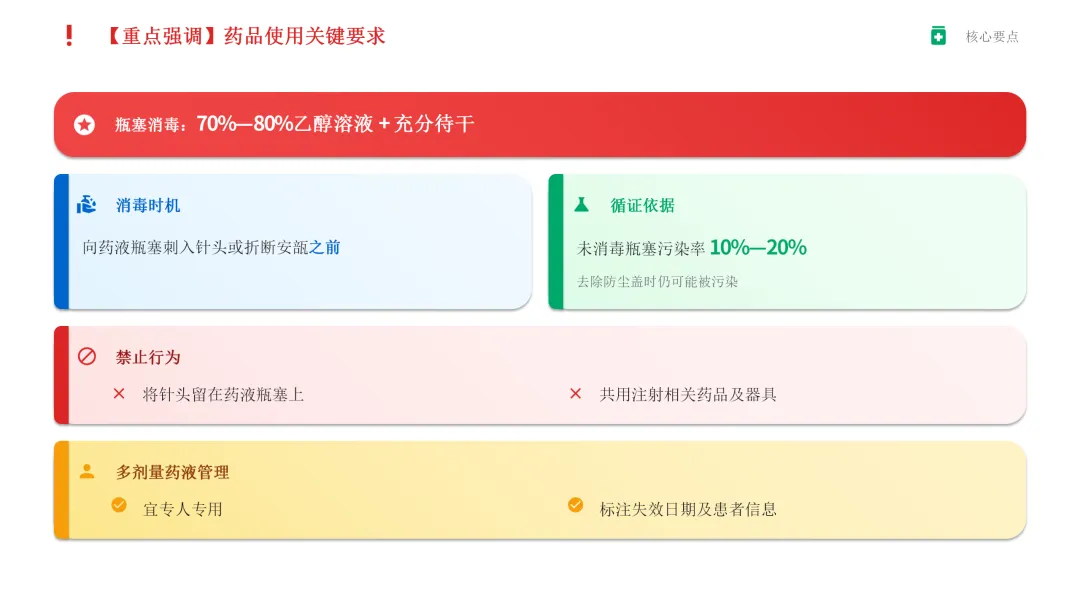Click the star icon in red banner
The width and height of the screenshot is (1080, 608).
pos(85,125)
